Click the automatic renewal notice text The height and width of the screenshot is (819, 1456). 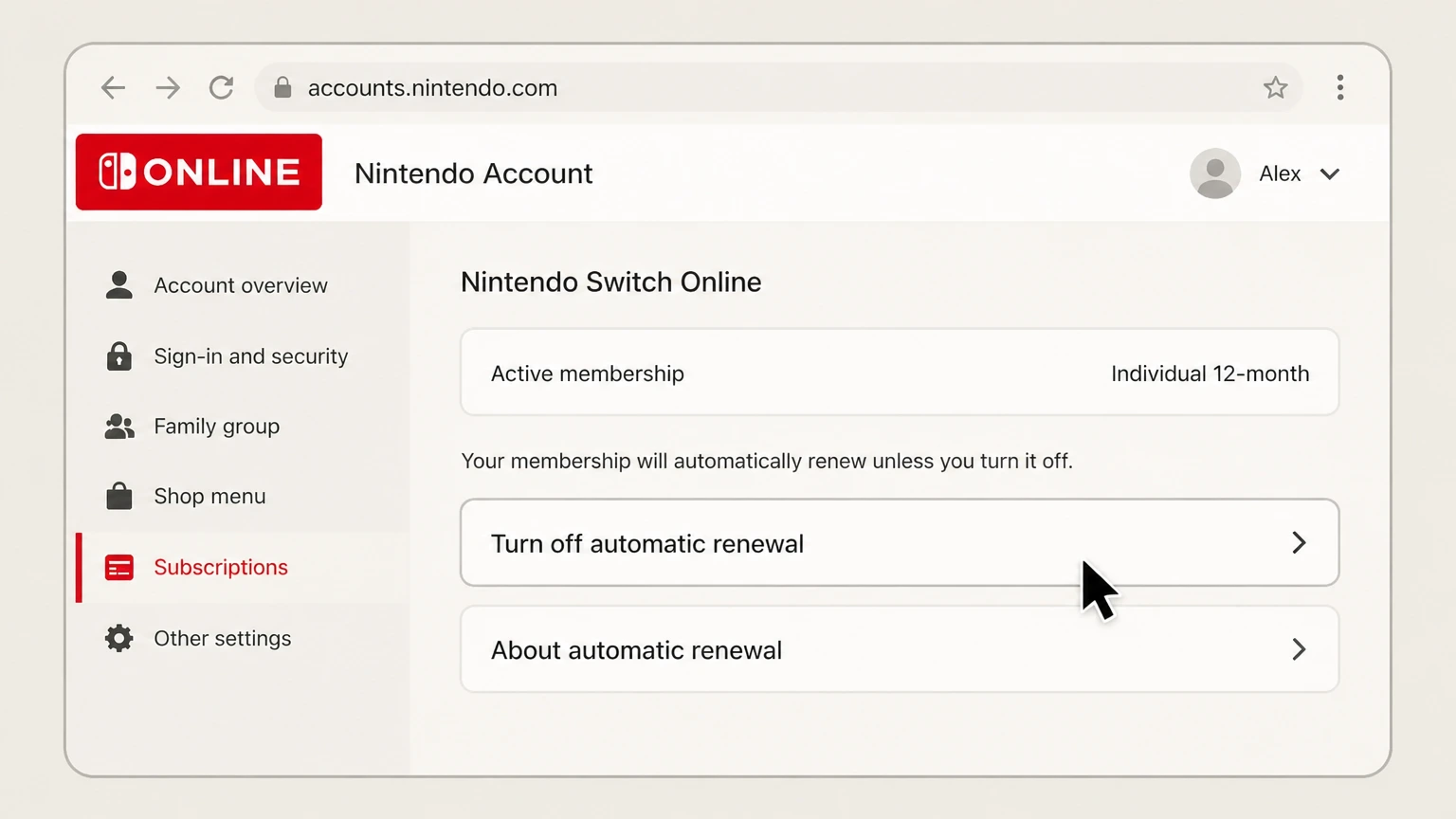pos(767,462)
